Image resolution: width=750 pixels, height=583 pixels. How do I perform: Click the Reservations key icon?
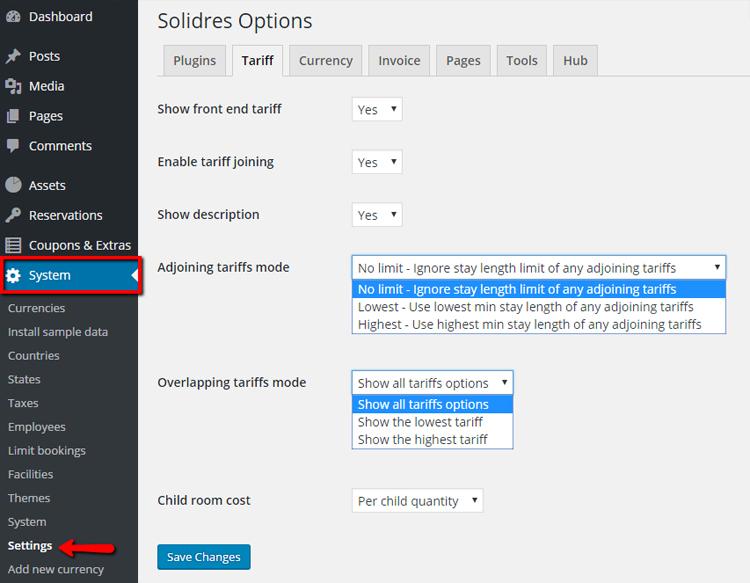13,215
